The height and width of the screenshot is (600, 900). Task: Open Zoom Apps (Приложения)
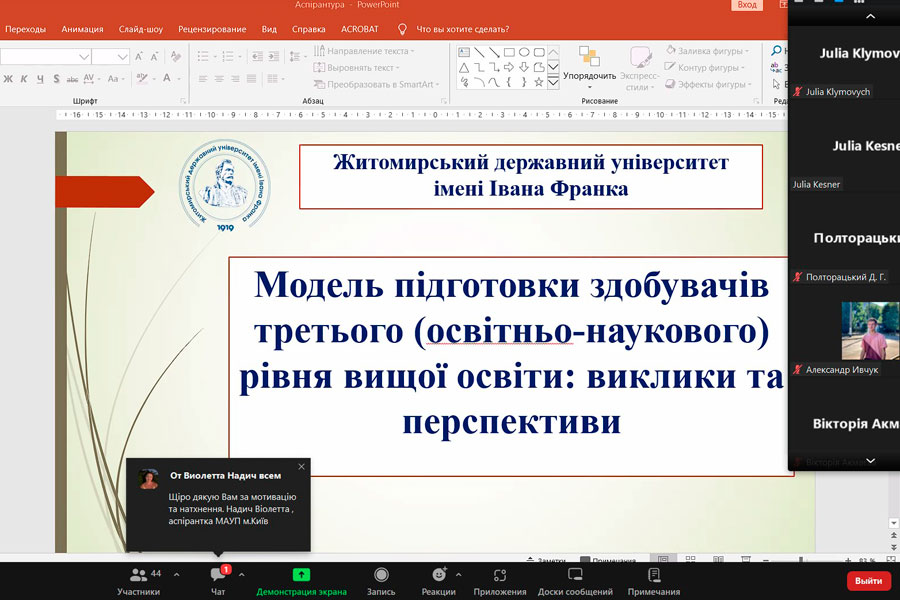pyautogui.click(x=500, y=579)
